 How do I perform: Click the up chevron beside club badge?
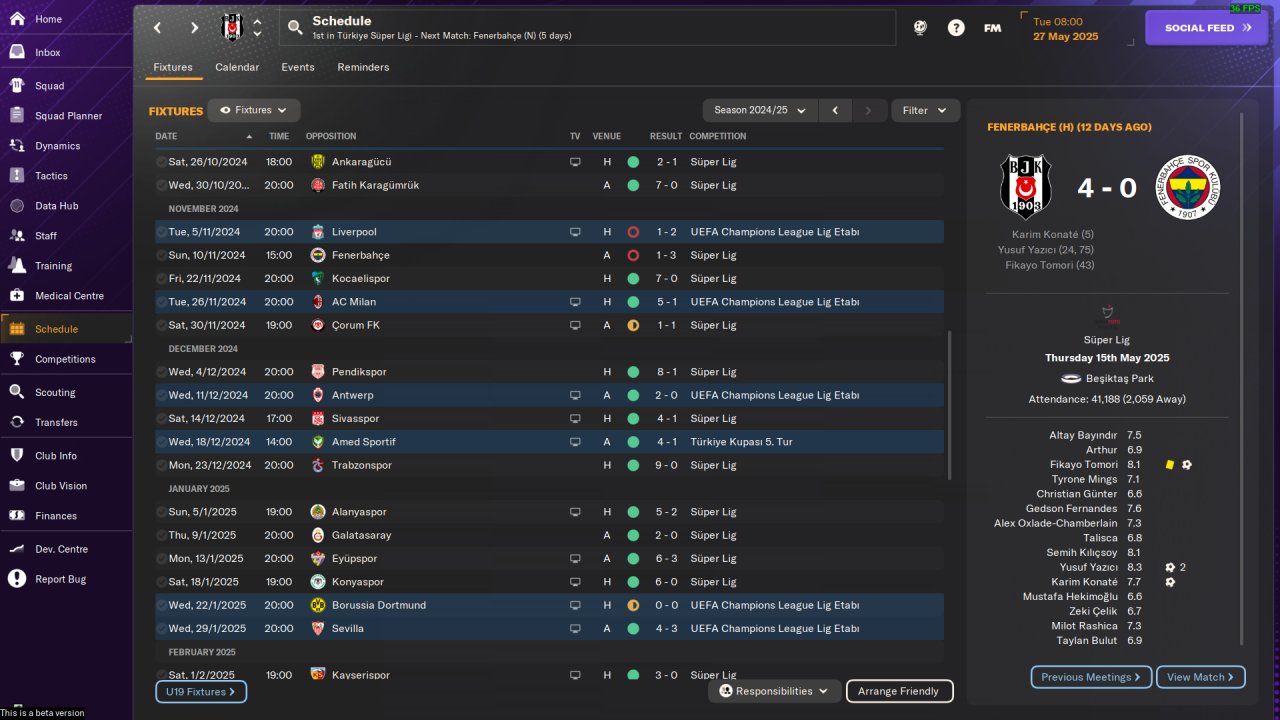point(257,22)
